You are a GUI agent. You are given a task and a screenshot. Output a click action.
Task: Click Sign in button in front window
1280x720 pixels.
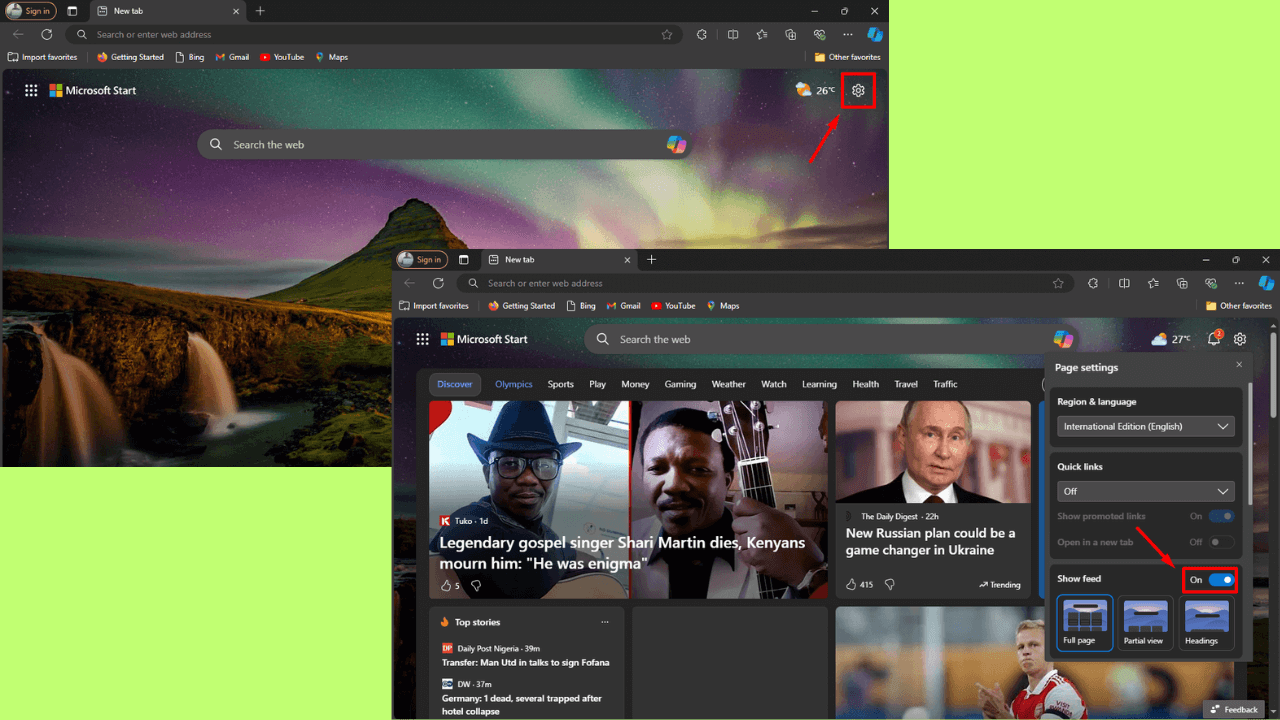click(x=421, y=259)
